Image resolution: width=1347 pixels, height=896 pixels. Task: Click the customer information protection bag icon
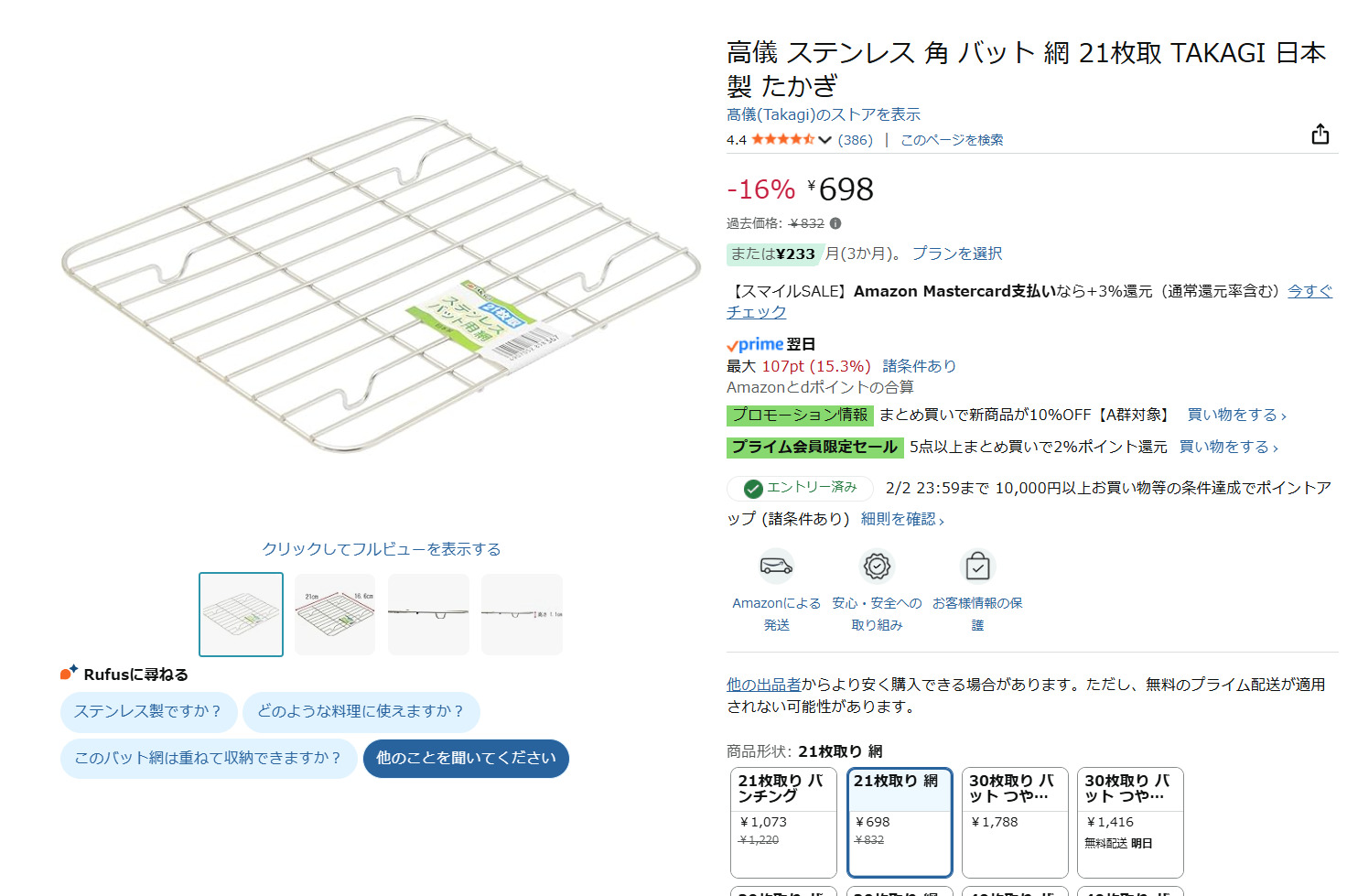tap(977, 567)
